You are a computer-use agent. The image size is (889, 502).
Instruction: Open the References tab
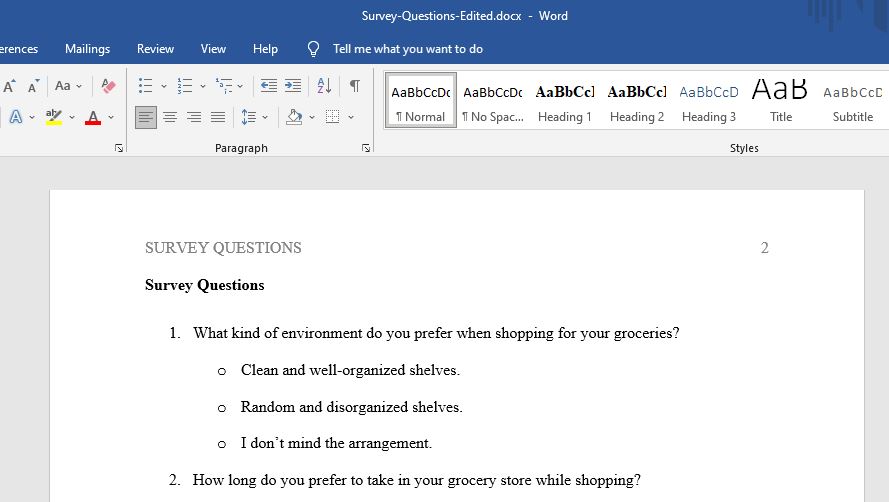[x=19, y=49]
